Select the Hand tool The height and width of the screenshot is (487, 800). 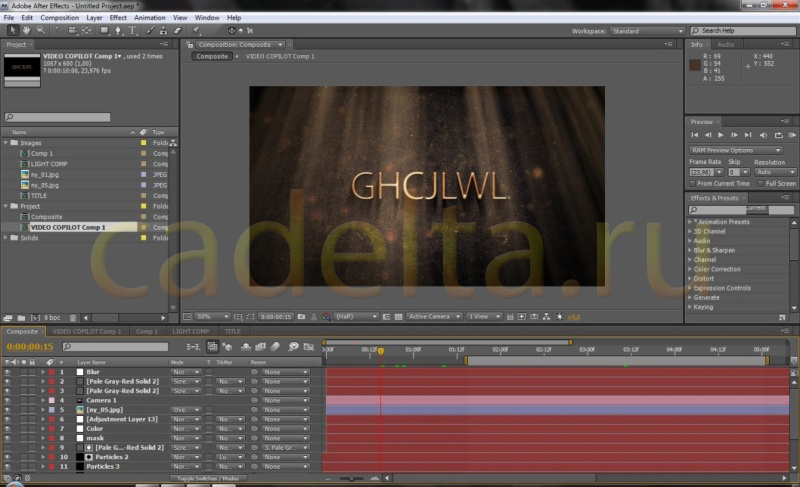pyautogui.click(x=26, y=31)
